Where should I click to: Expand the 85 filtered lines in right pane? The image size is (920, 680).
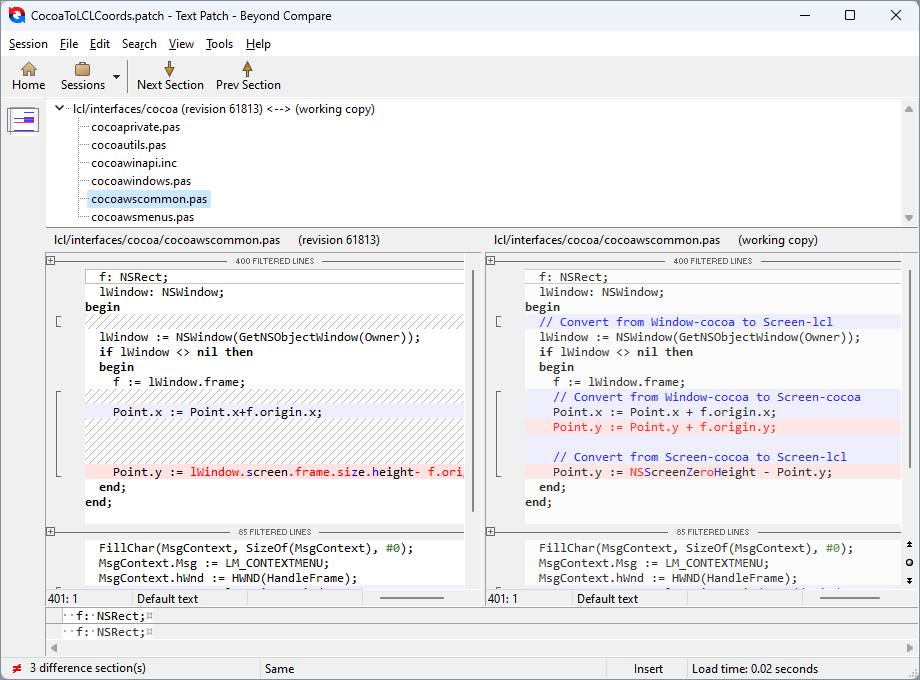click(490, 532)
